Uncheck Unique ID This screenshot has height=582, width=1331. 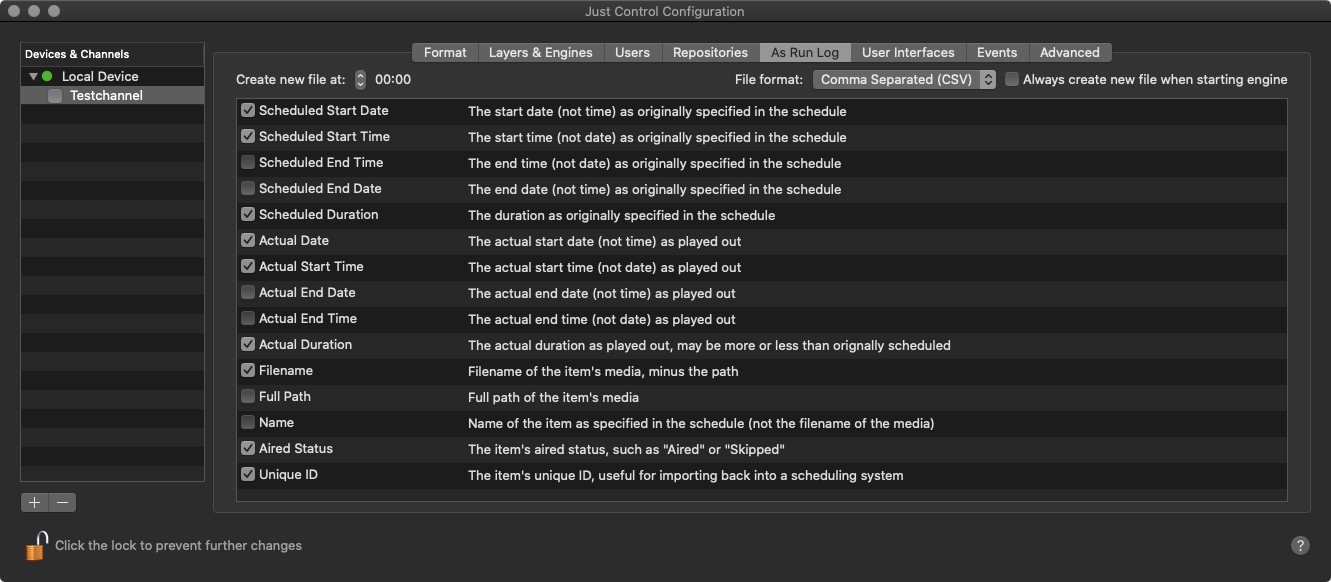point(248,474)
